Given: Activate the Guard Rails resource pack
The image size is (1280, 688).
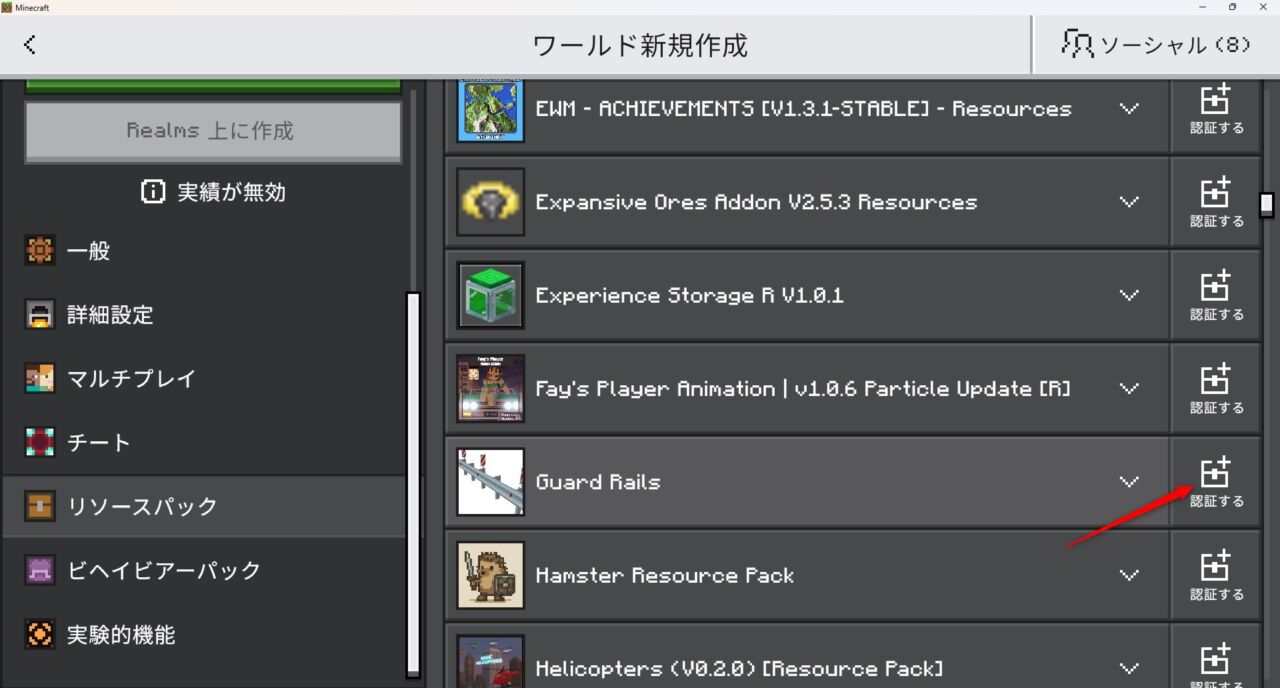Looking at the screenshot, I should pyautogui.click(x=1215, y=482).
